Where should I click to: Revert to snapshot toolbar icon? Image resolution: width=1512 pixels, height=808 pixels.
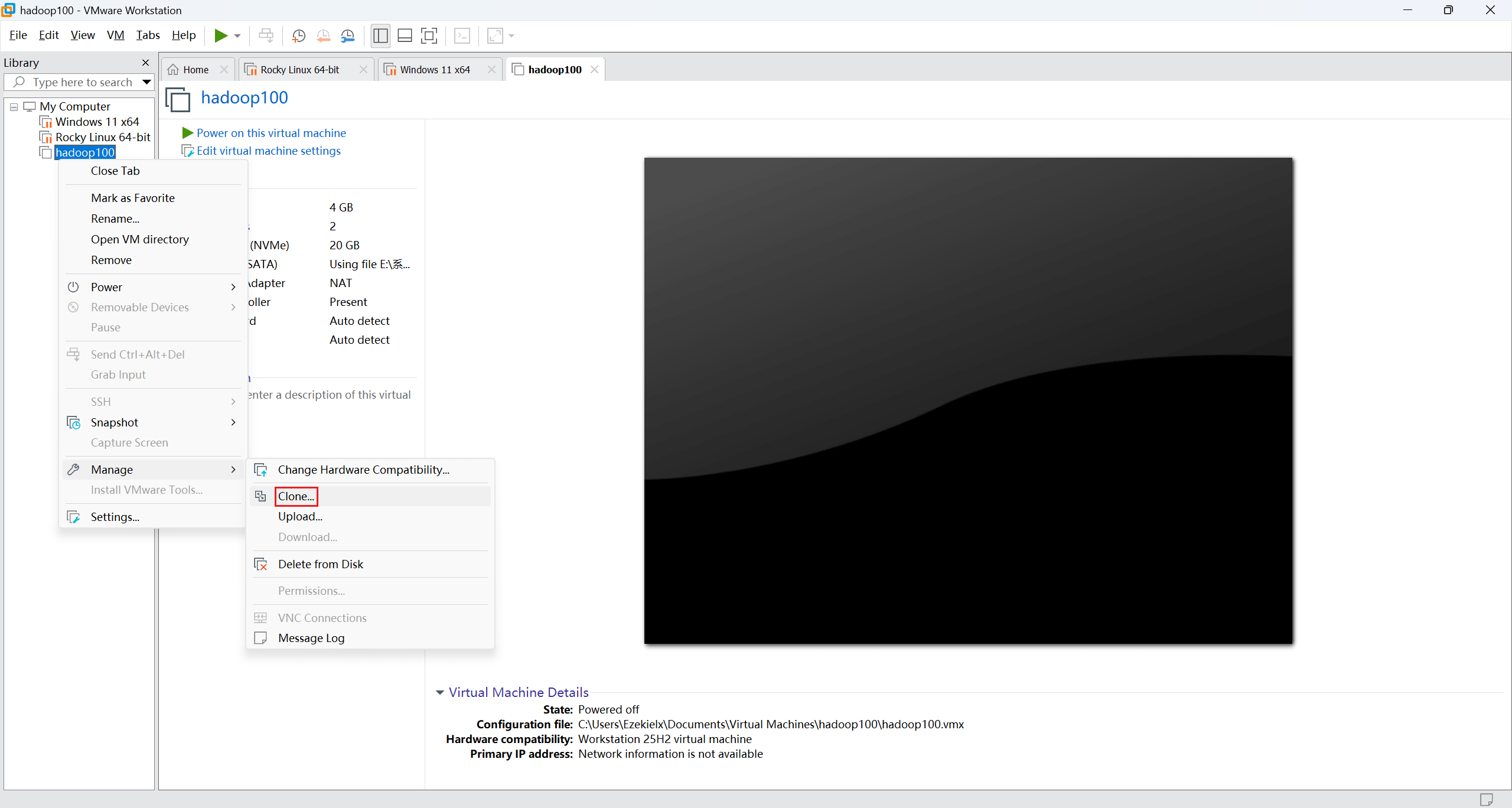(324, 36)
